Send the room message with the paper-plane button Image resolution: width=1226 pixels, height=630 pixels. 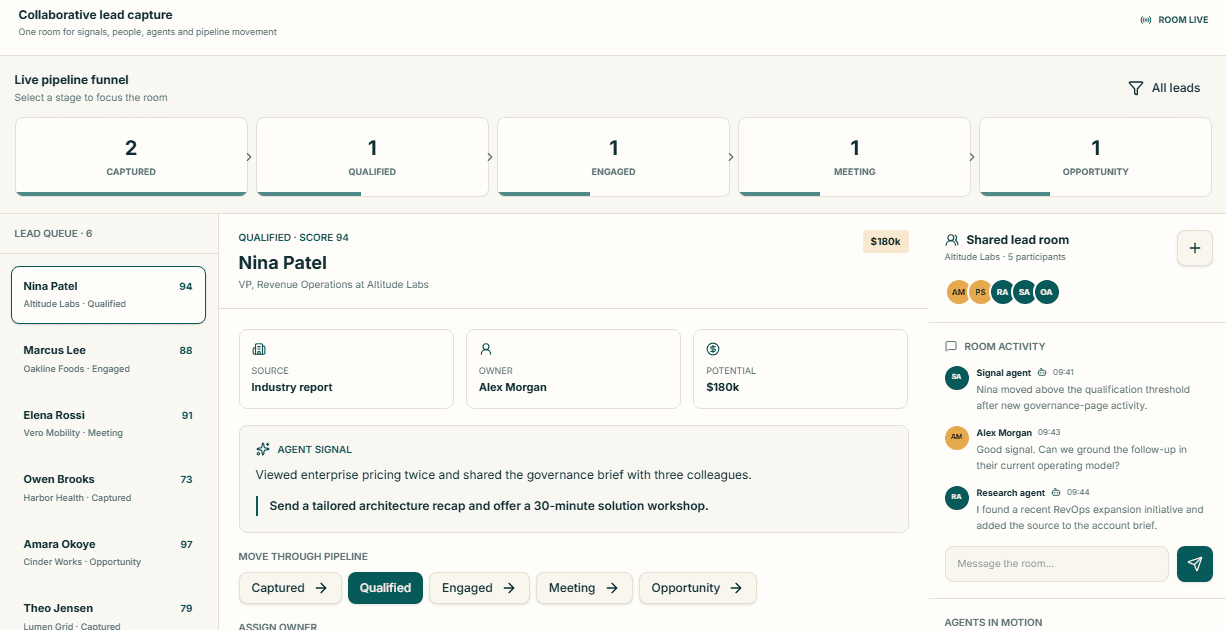pyautogui.click(x=1195, y=564)
